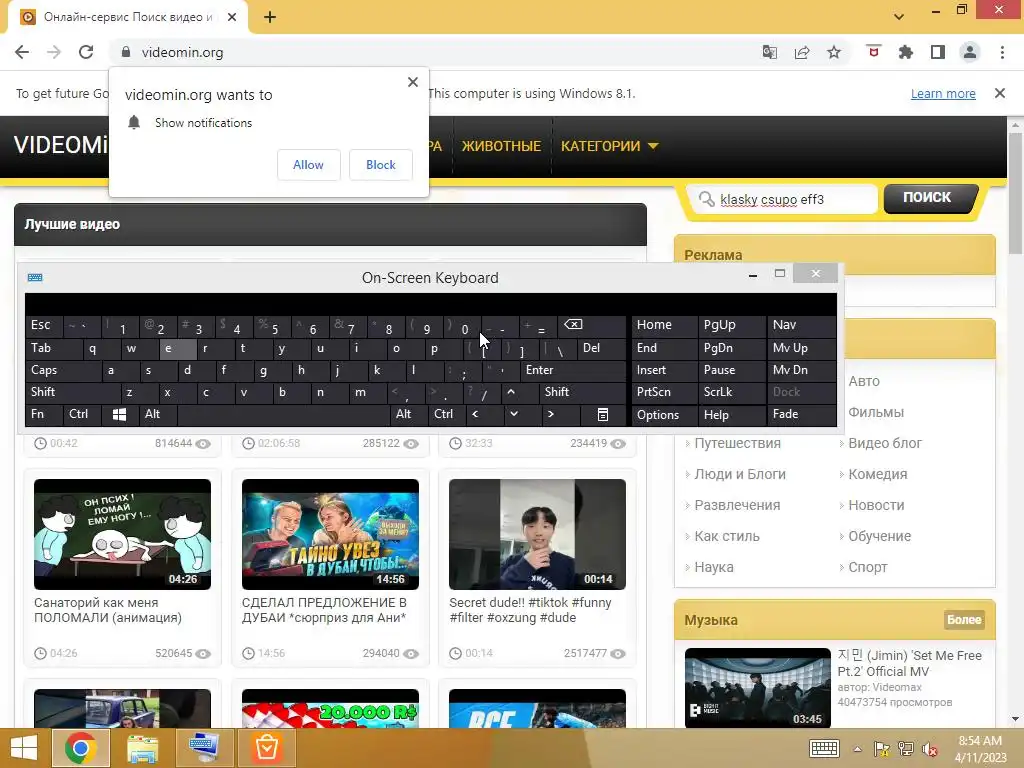The width and height of the screenshot is (1024, 768).
Task: Open the Санаторий как меня ПОЛОМАЛИ thumbnail
Action: click(122, 534)
